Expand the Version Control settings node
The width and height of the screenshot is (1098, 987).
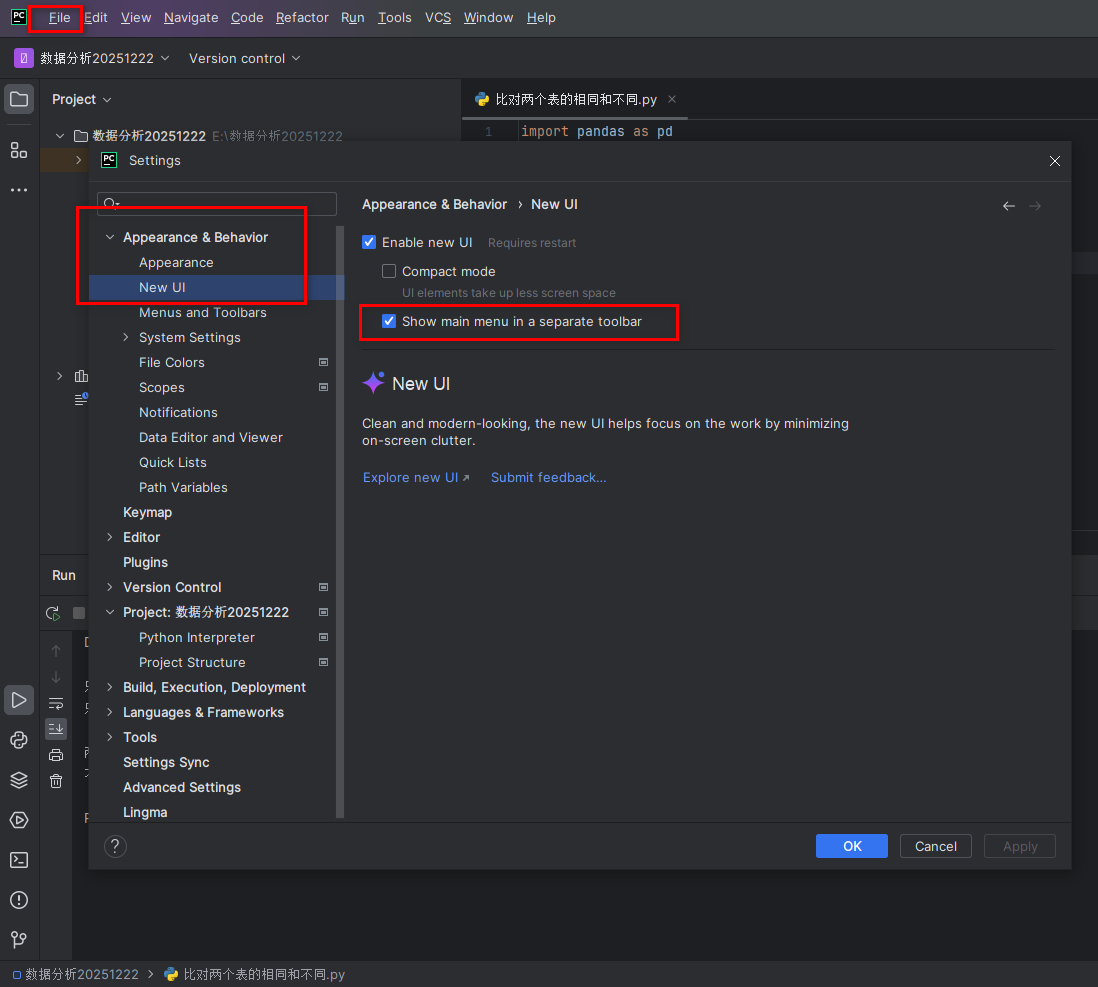point(110,587)
